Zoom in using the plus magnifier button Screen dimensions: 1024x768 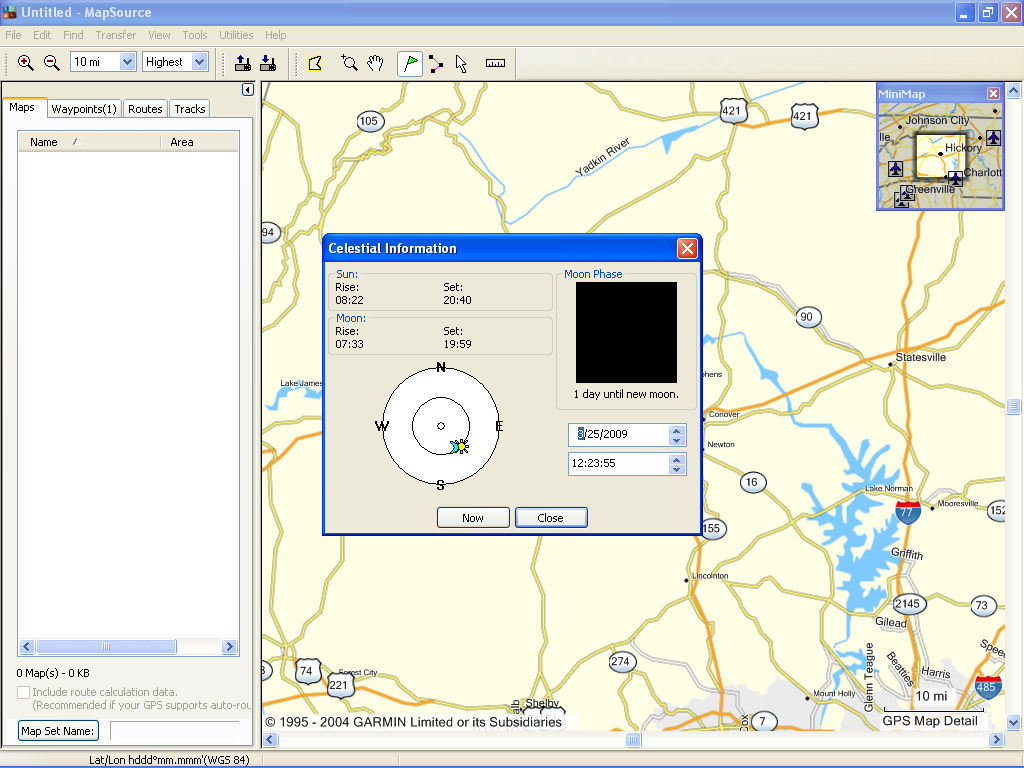[25, 63]
